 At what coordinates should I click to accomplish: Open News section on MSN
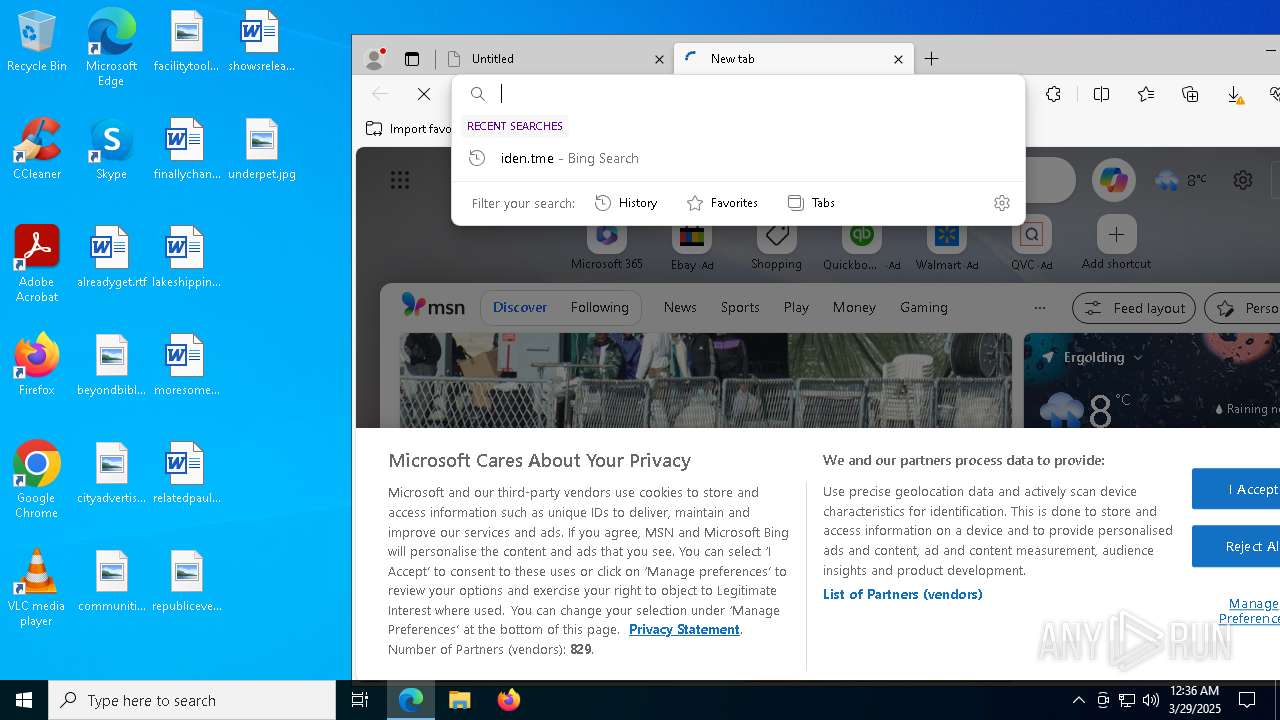click(680, 308)
